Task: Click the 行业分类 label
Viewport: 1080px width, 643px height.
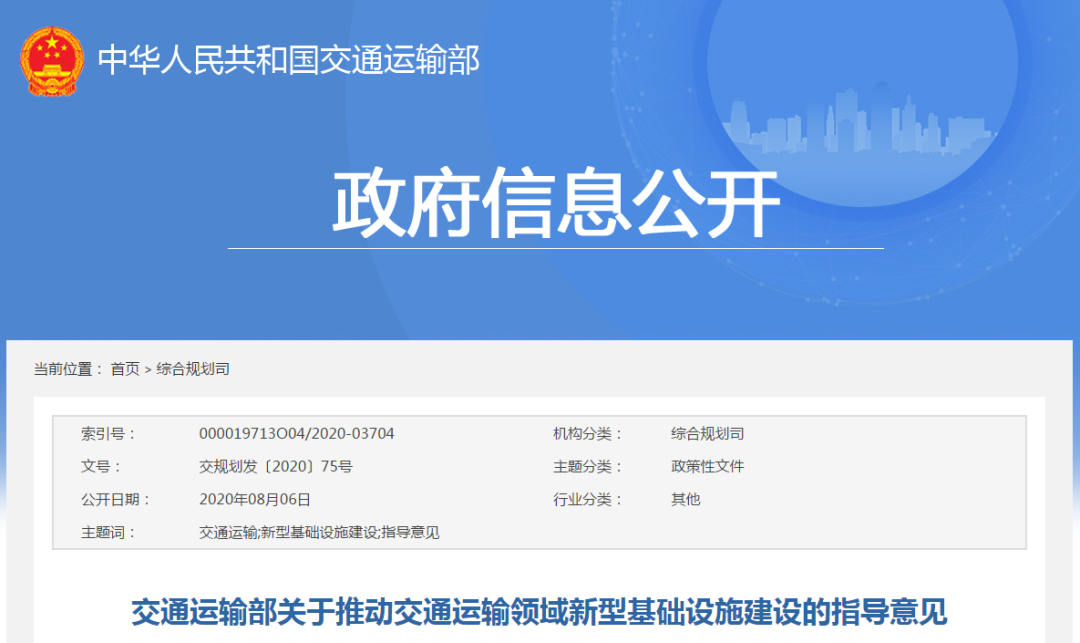Action: 588,499
